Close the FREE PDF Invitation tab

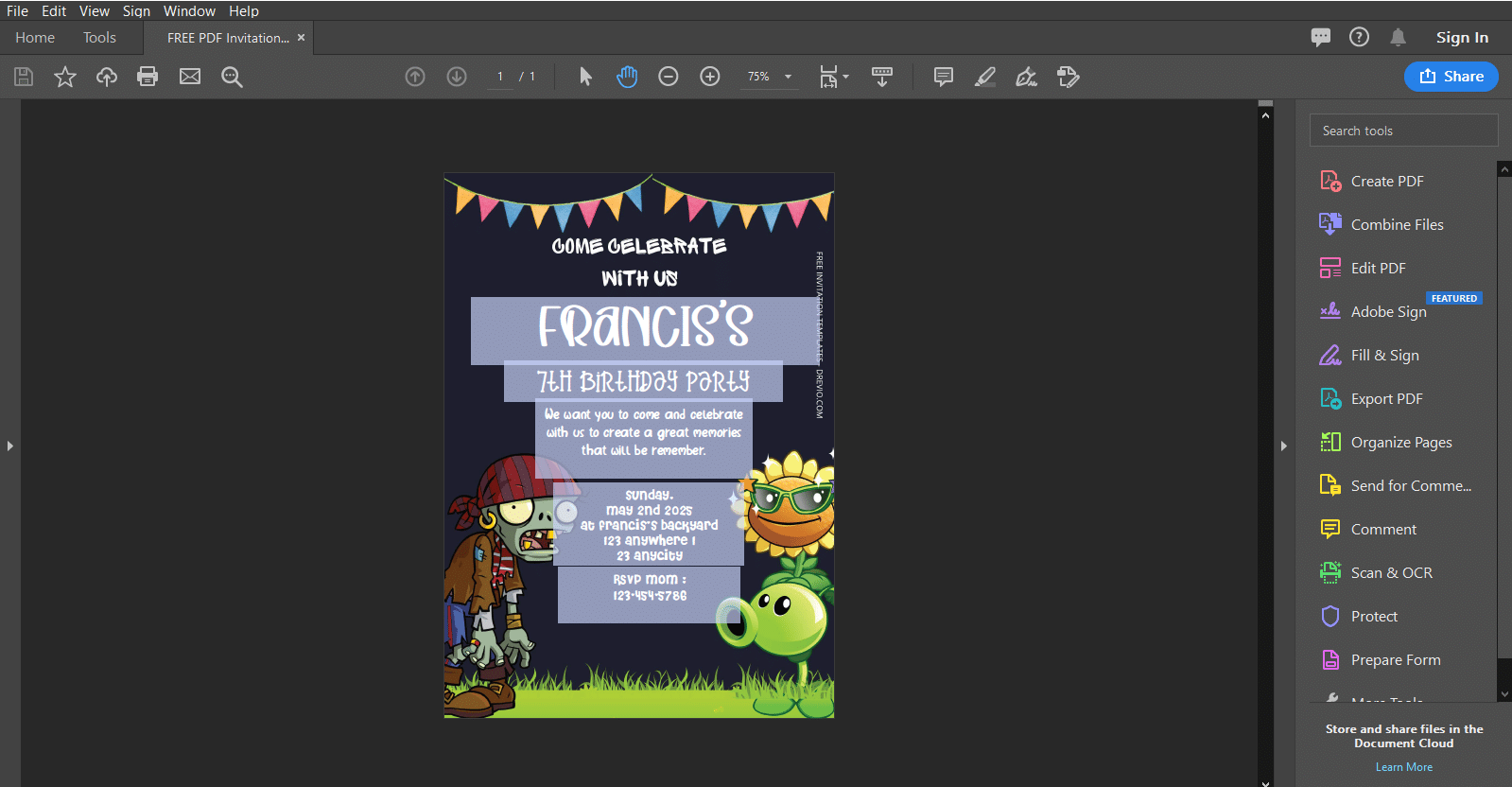click(301, 38)
